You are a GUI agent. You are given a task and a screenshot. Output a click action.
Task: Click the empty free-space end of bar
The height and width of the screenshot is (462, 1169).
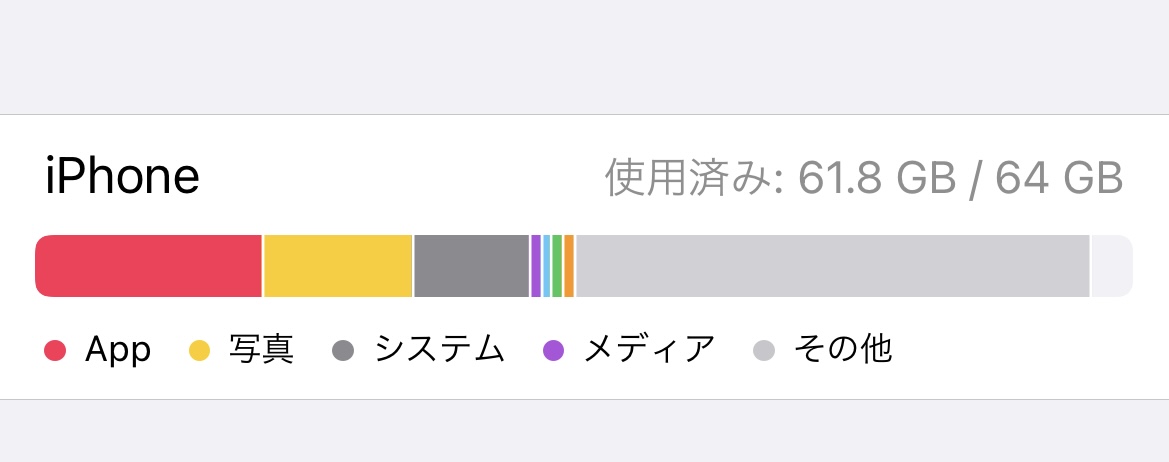point(1111,266)
